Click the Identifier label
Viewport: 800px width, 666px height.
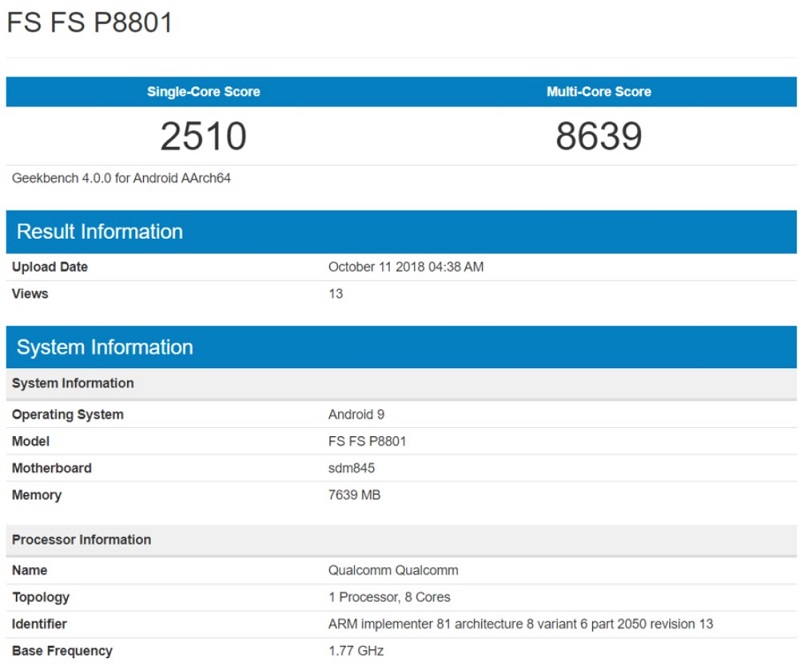(39, 624)
